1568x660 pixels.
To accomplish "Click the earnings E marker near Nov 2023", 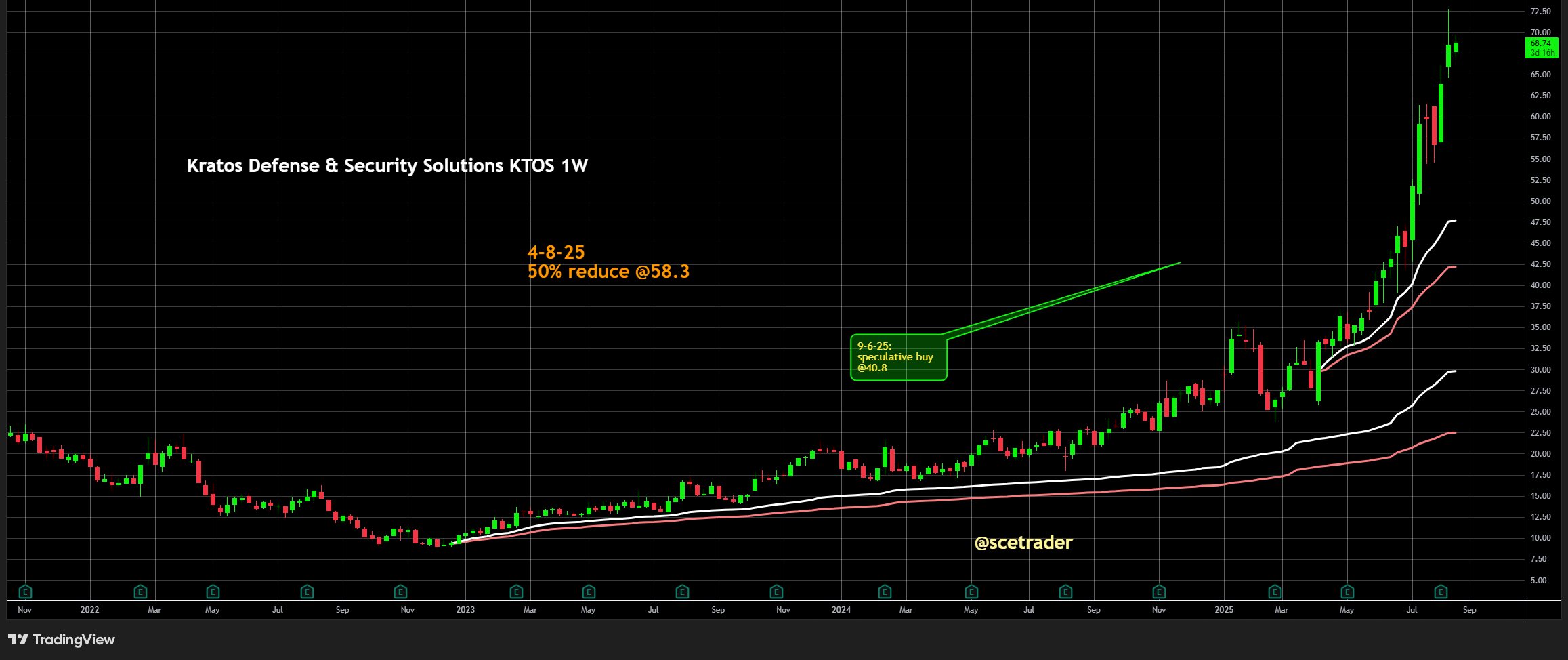I will click(x=776, y=592).
